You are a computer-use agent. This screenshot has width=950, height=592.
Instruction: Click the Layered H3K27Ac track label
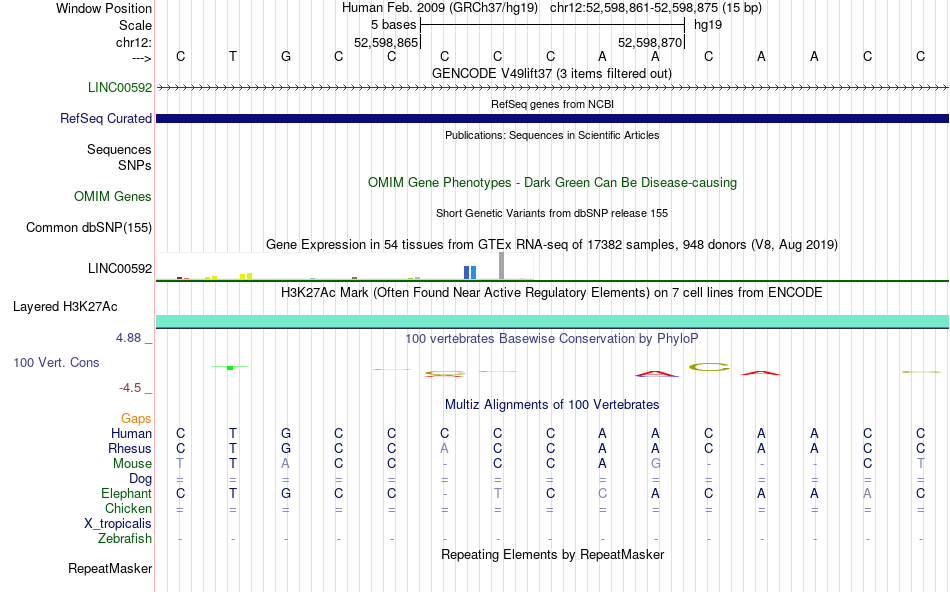pyautogui.click(x=65, y=307)
